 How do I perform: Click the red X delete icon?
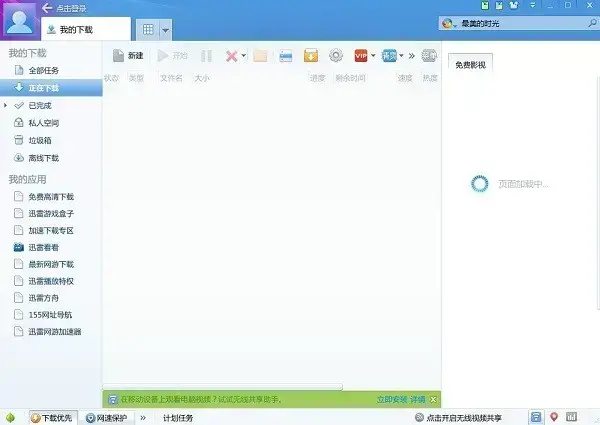click(232, 56)
